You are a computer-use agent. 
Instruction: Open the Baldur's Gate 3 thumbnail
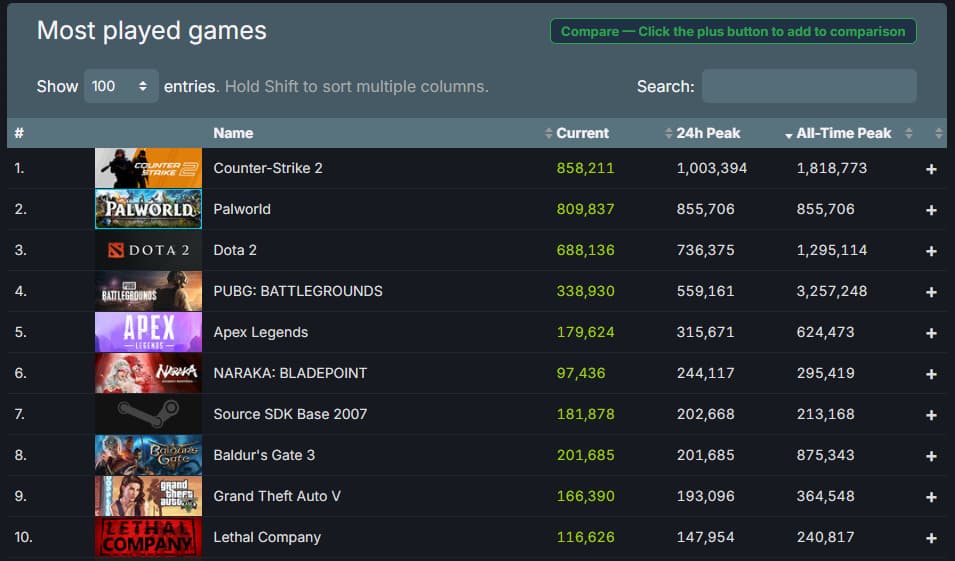(x=148, y=455)
